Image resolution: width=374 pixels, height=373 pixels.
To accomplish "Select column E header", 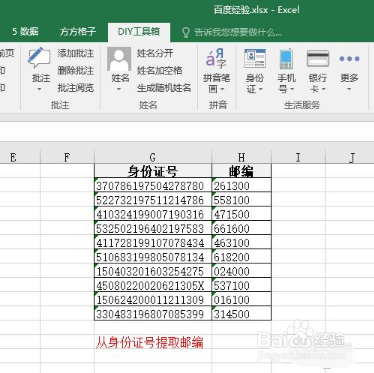I will [x=13, y=157].
